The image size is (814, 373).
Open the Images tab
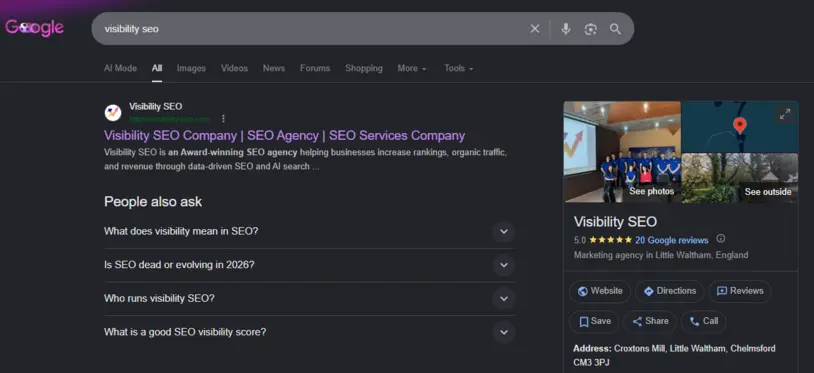click(x=191, y=68)
